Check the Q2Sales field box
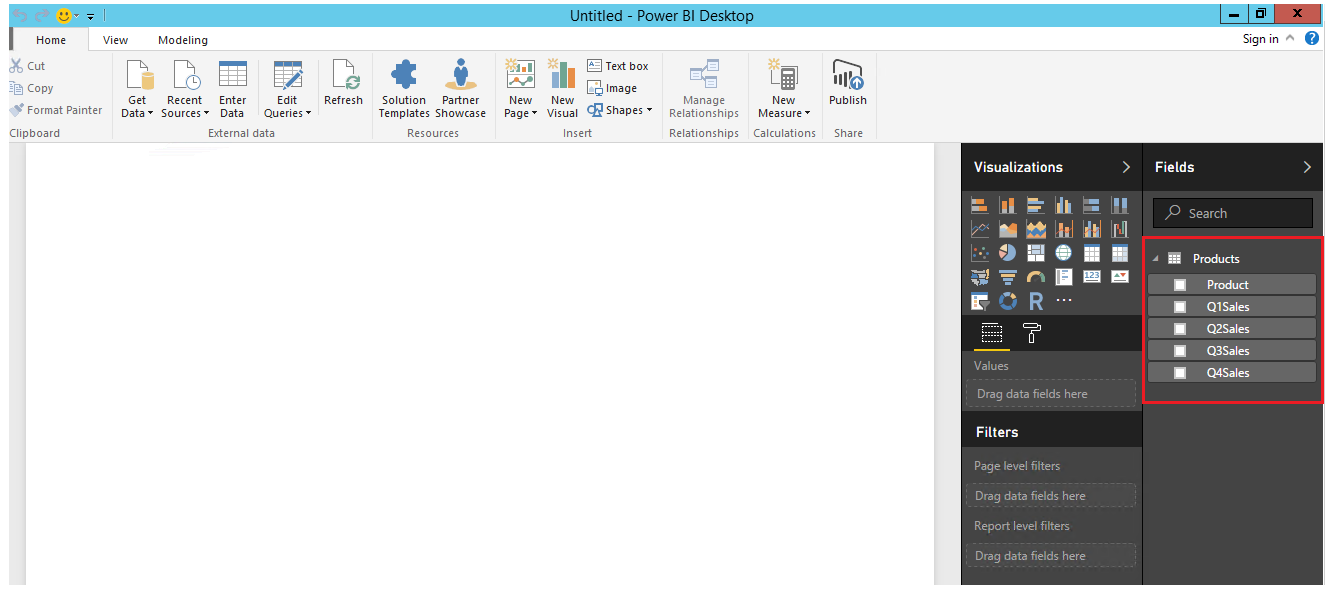The height and width of the screenshot is (595, 1332). 1180,329
